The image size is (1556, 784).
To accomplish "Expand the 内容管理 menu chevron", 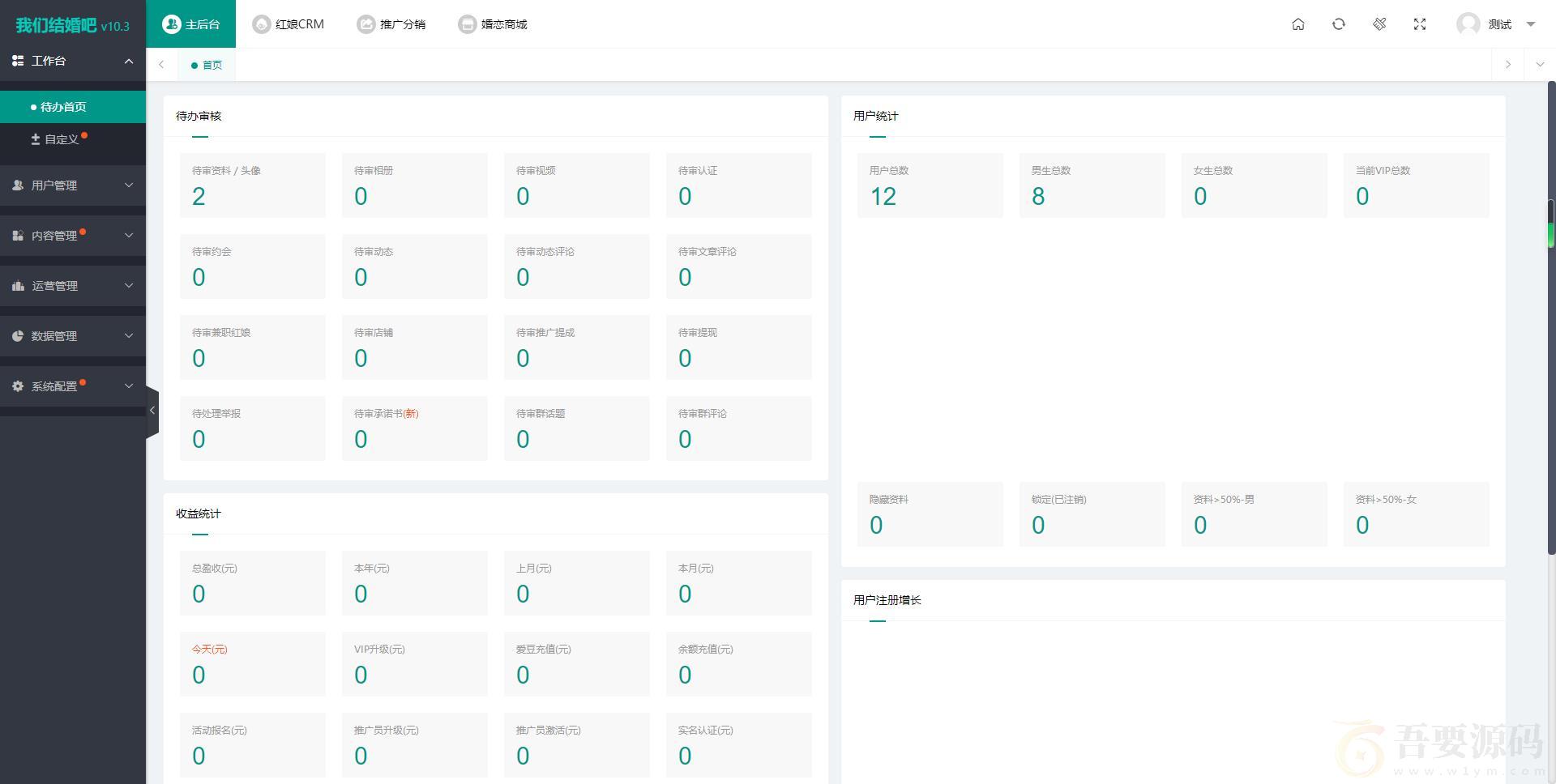I will pyautogui.click(x=129, y=236).
